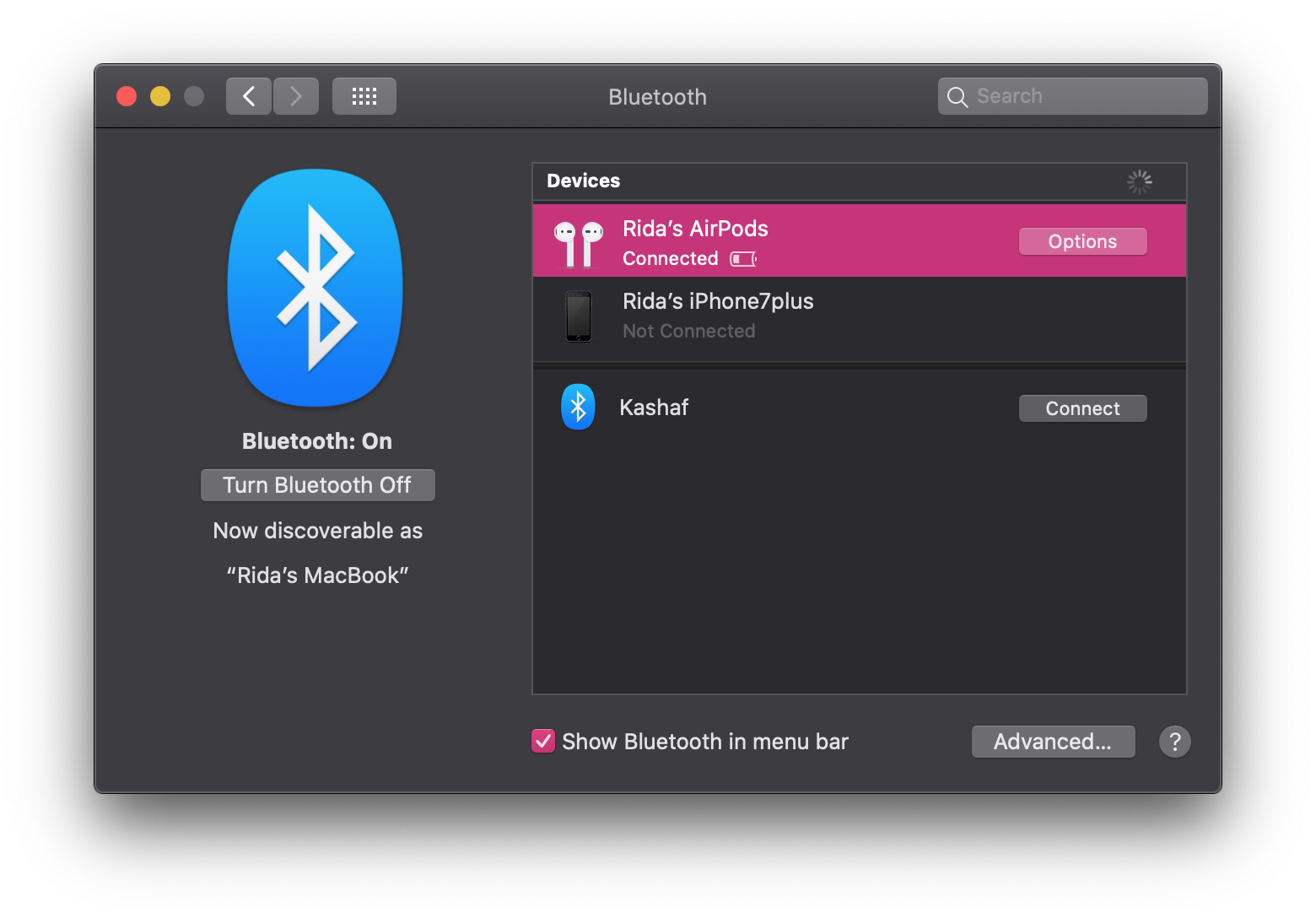Connect to the Kashaf device
Screen dimensions: 1316x918
point(1082,408)
